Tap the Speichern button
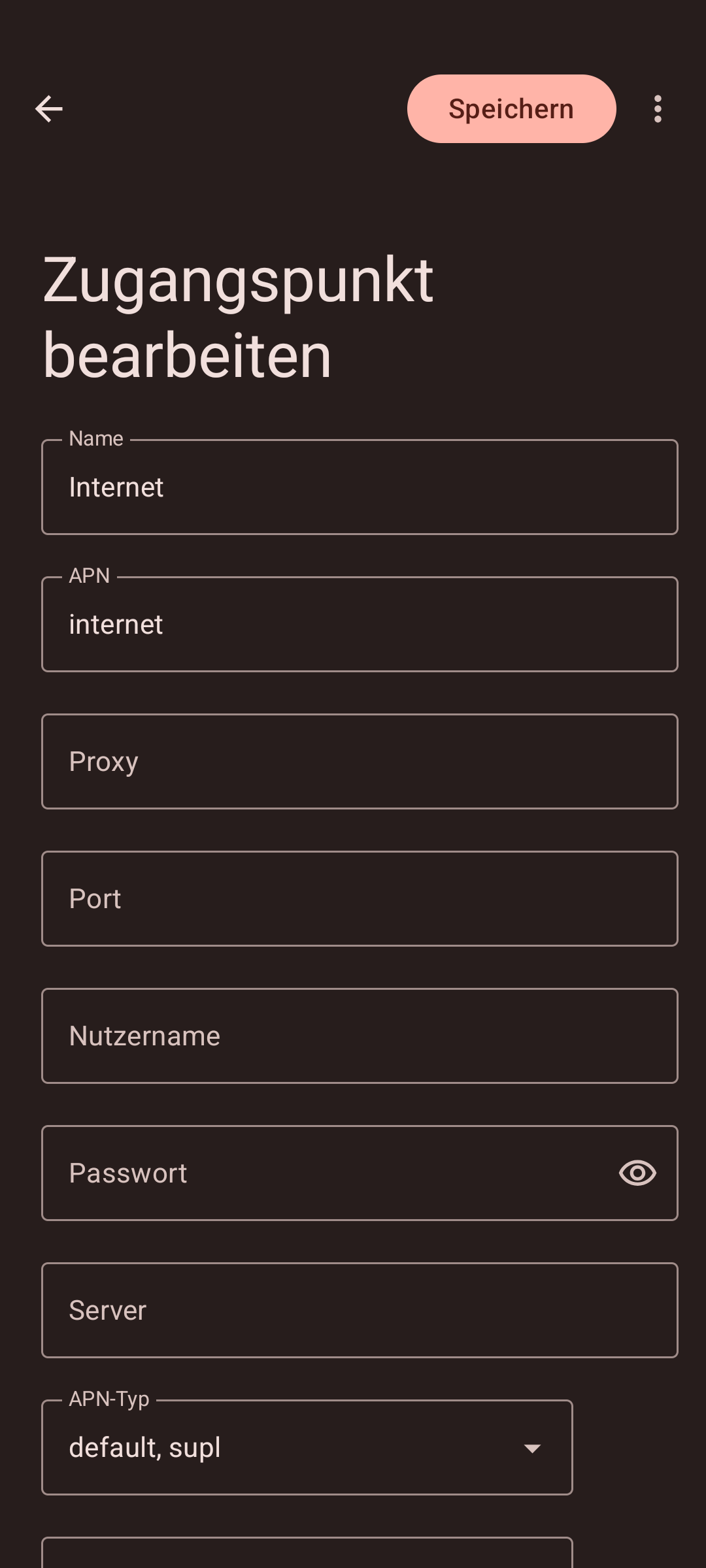706x1568 pixels. (511, 108)
